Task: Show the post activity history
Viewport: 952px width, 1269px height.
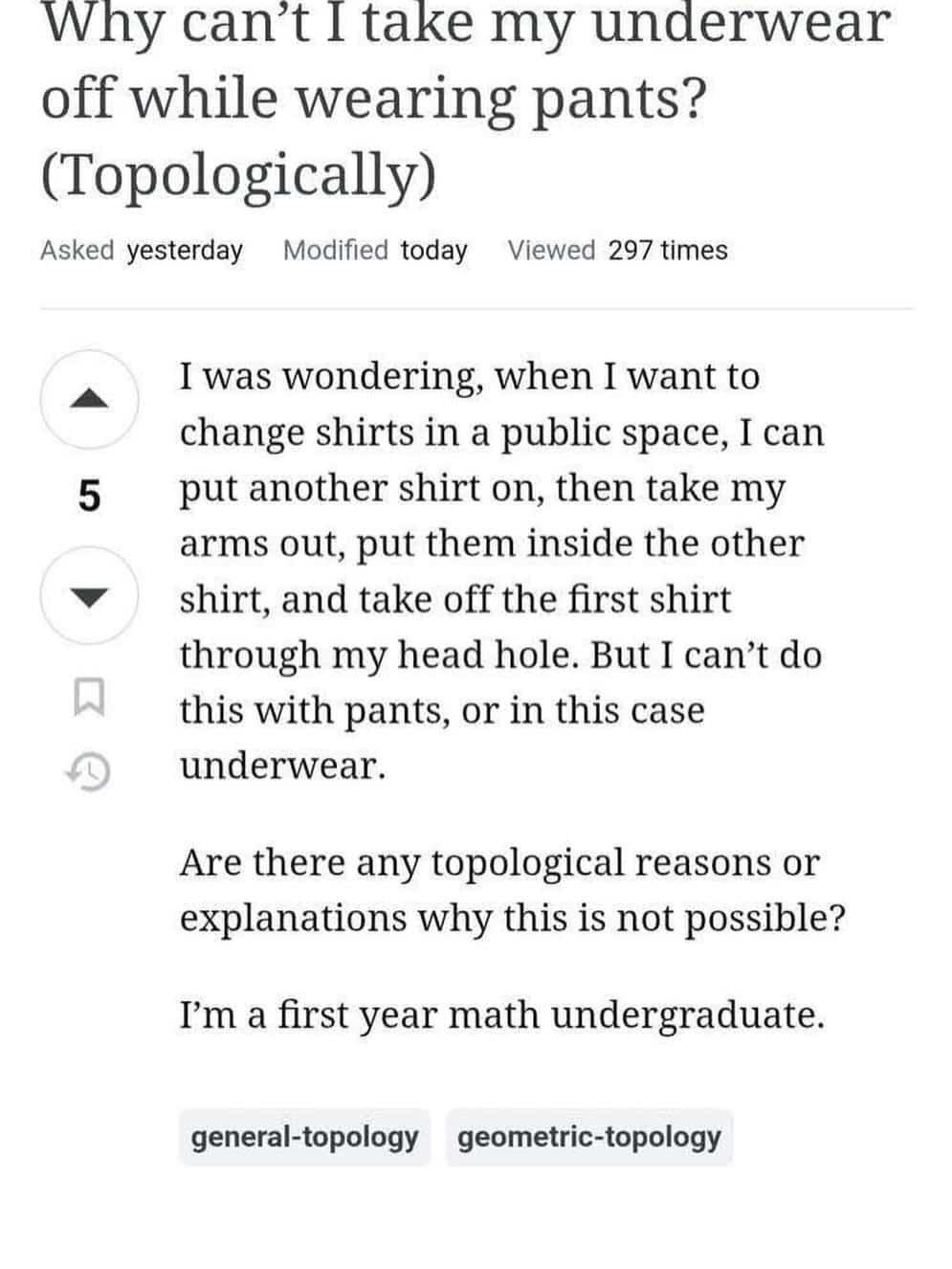Action: click(88, 771)
